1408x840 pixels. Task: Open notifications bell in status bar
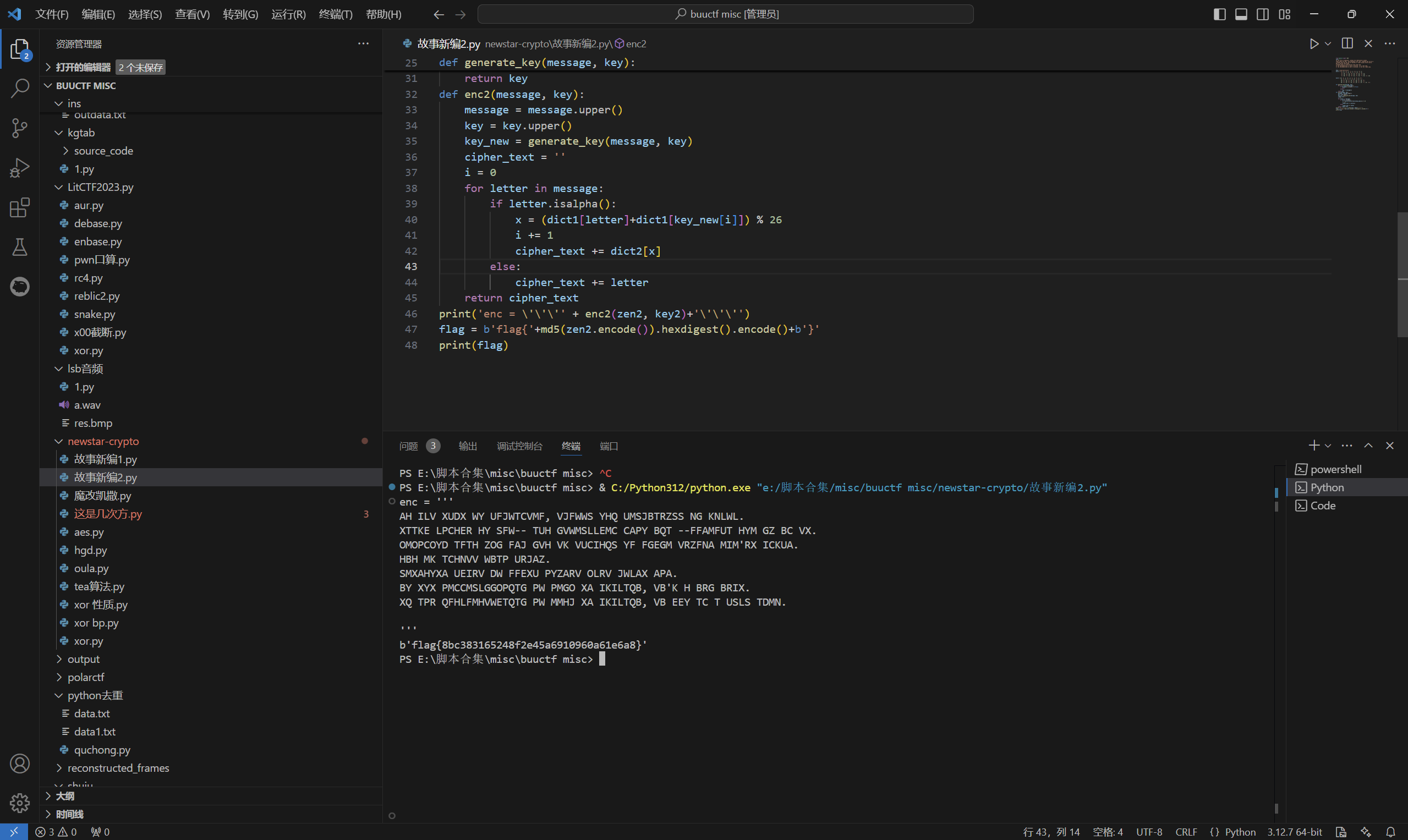click(x=1390, y=832)
